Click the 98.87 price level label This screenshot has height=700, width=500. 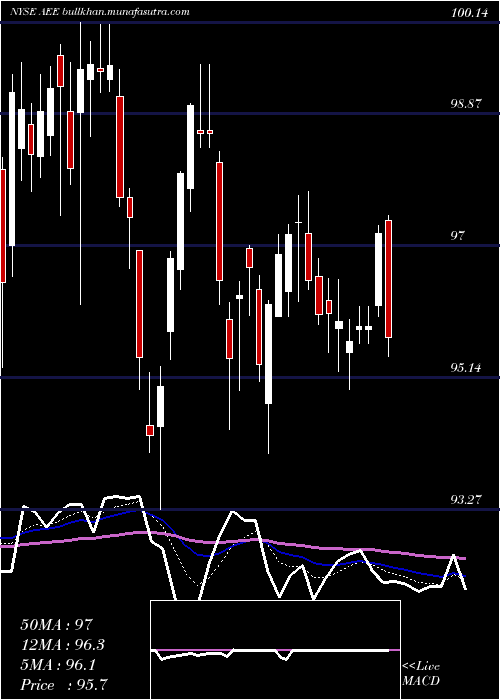(466, 104)
